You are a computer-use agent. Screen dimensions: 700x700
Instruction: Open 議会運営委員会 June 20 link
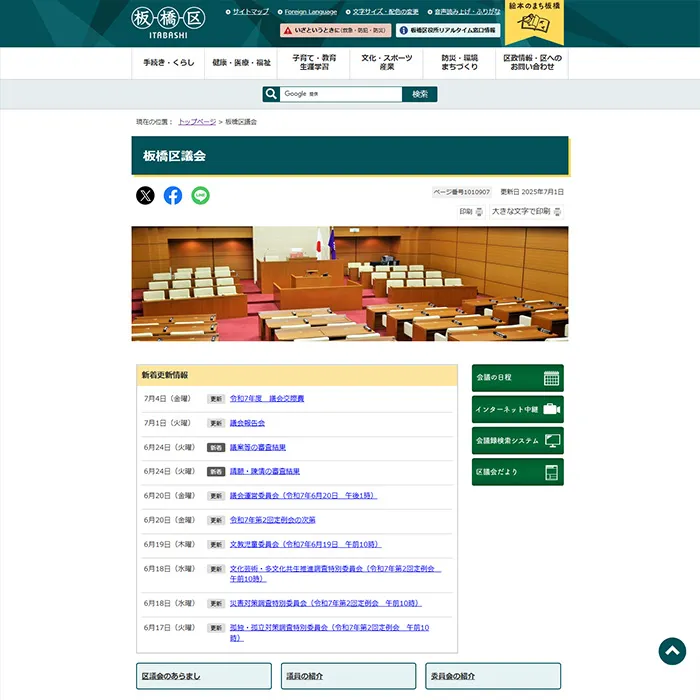304,496
